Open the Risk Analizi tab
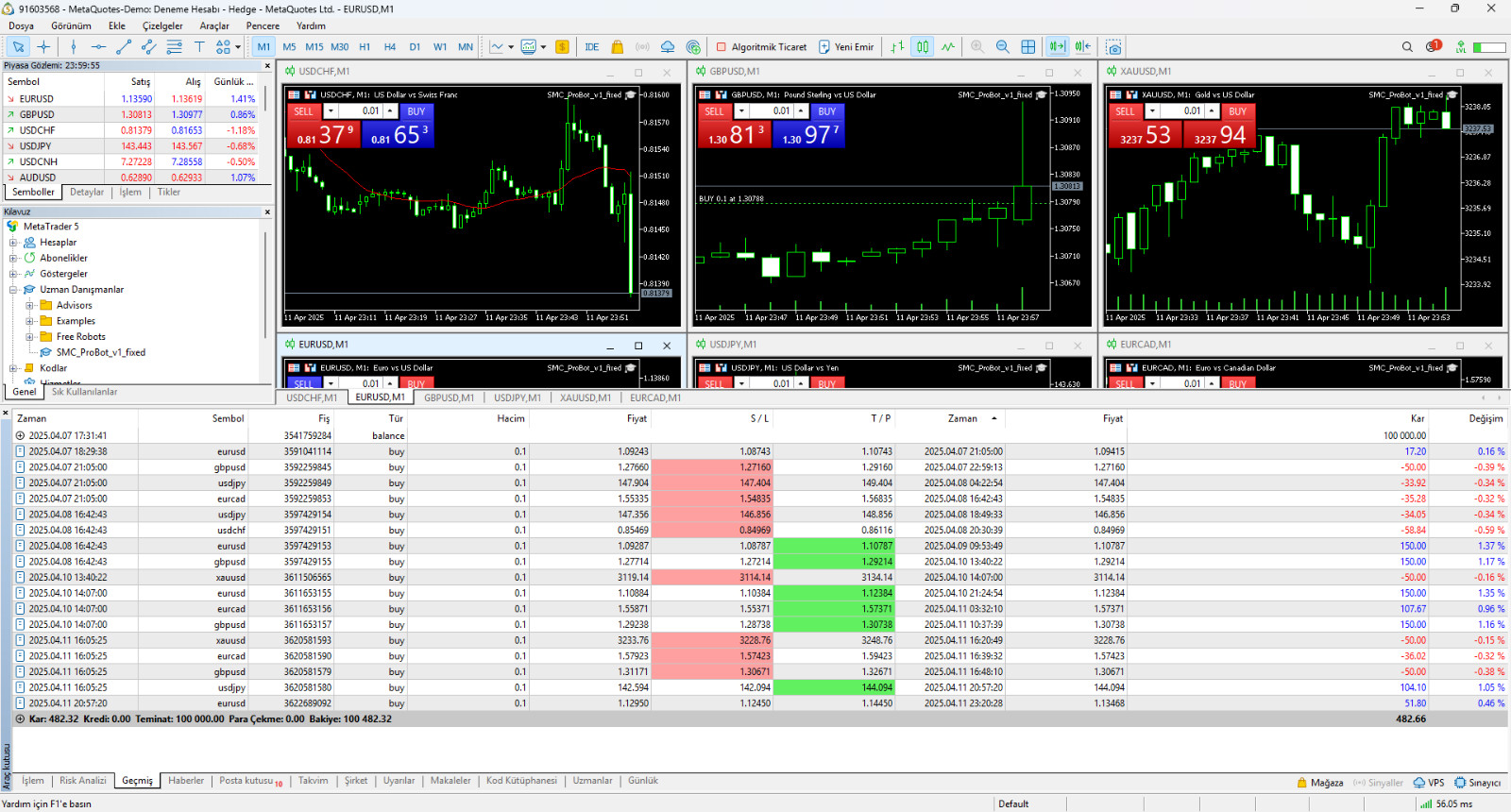 [x=83, y=781]
